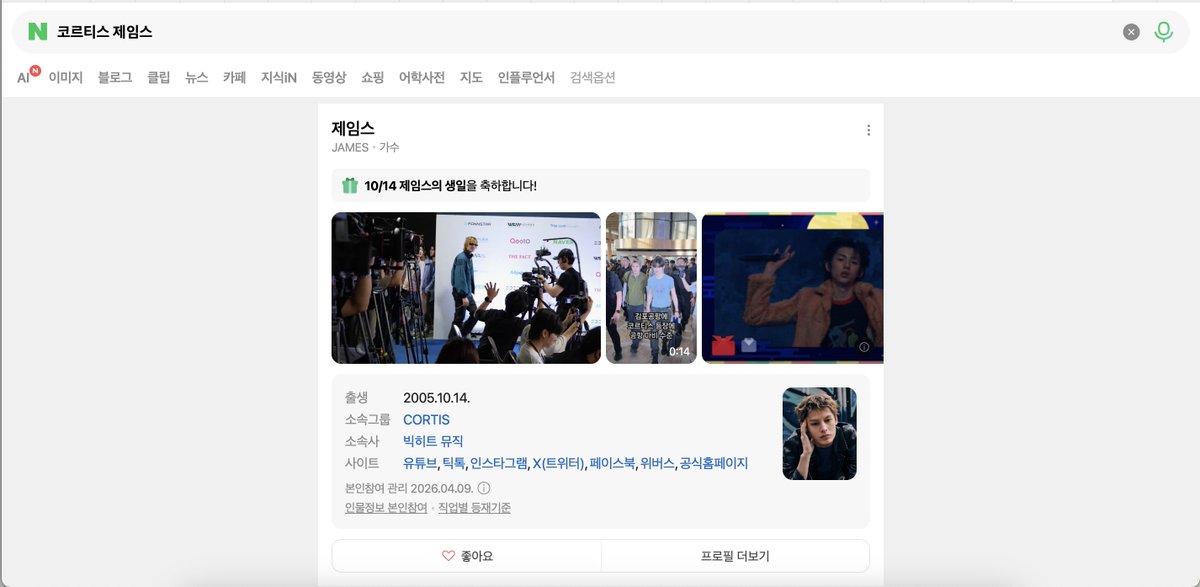Click the 좋아요 like button
The width and height of the screenshot is (1200, 587).
tap(467, 556)
